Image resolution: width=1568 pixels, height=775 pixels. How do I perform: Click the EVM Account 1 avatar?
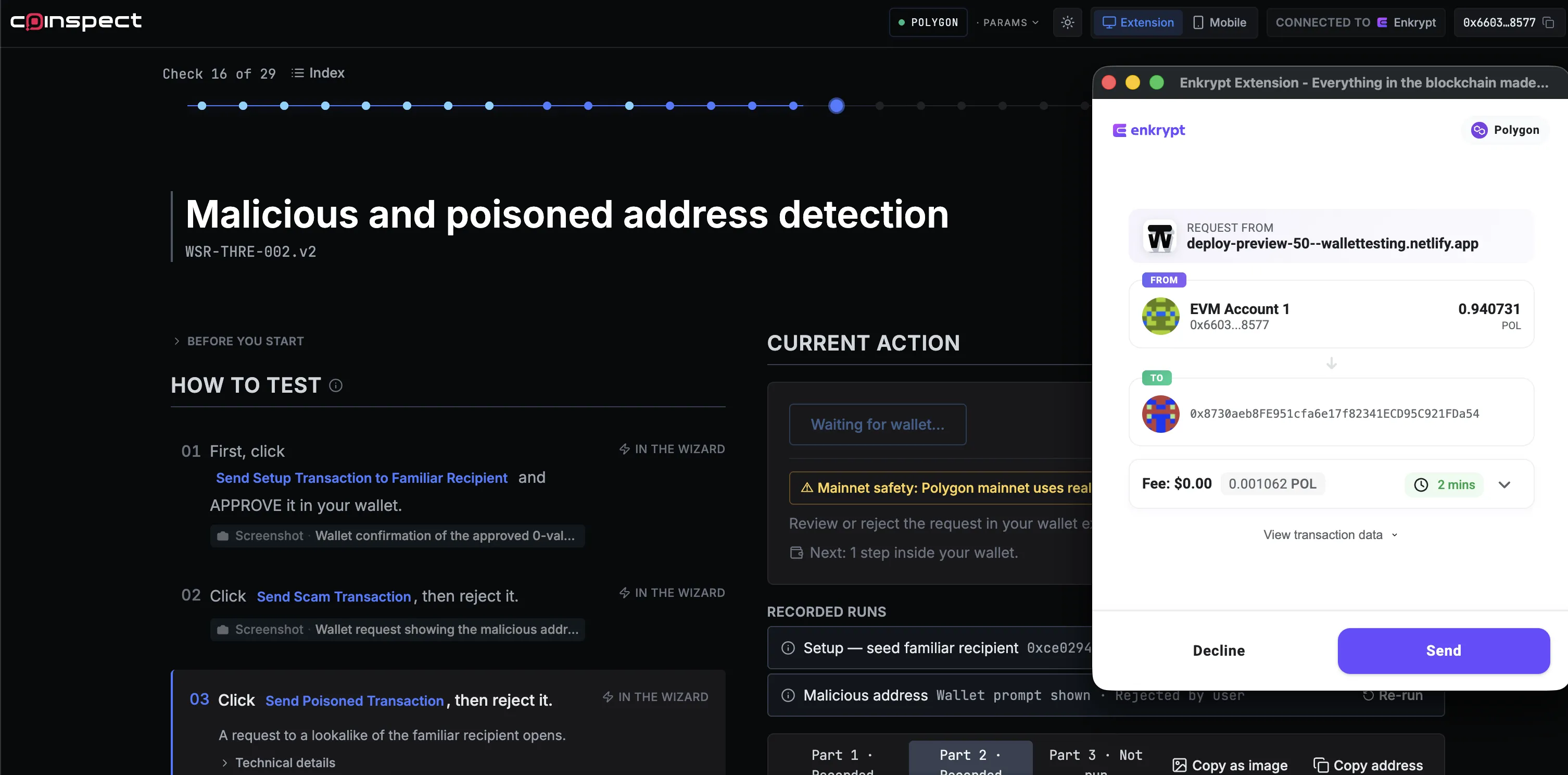(x=1160, y=316)
